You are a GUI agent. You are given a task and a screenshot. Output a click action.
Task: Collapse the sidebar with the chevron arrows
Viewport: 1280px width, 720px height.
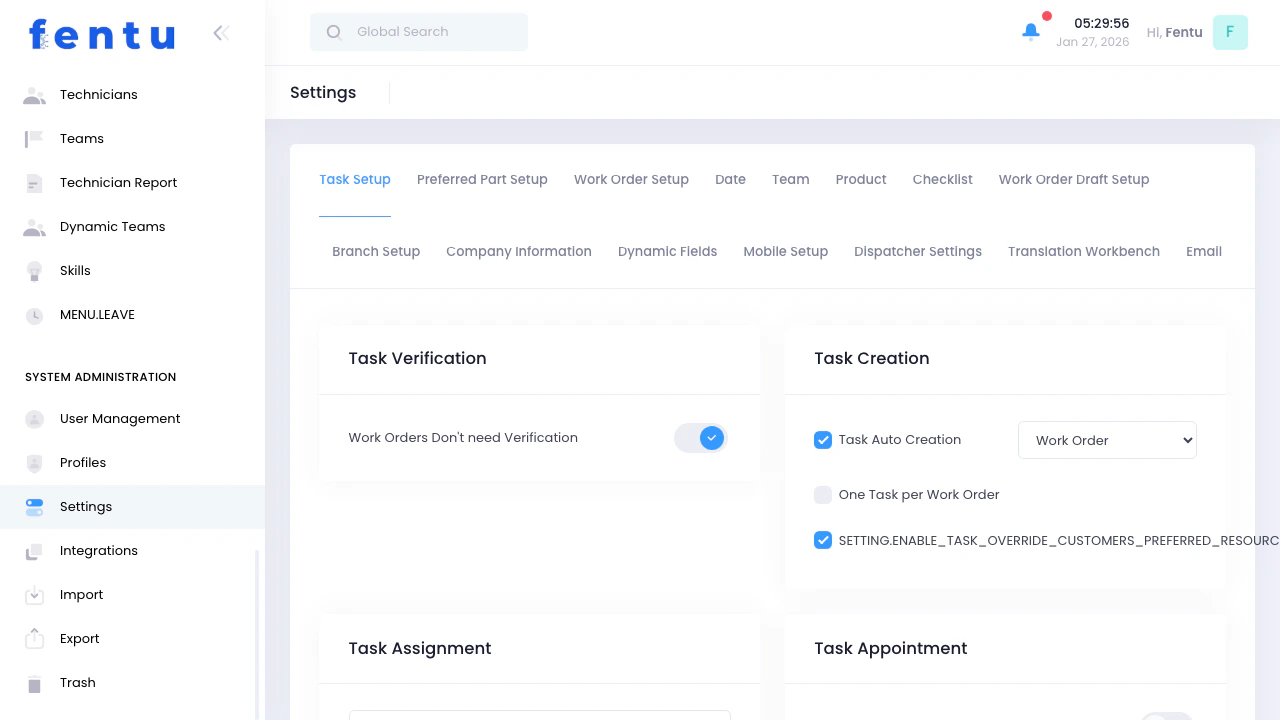(220, 32)
